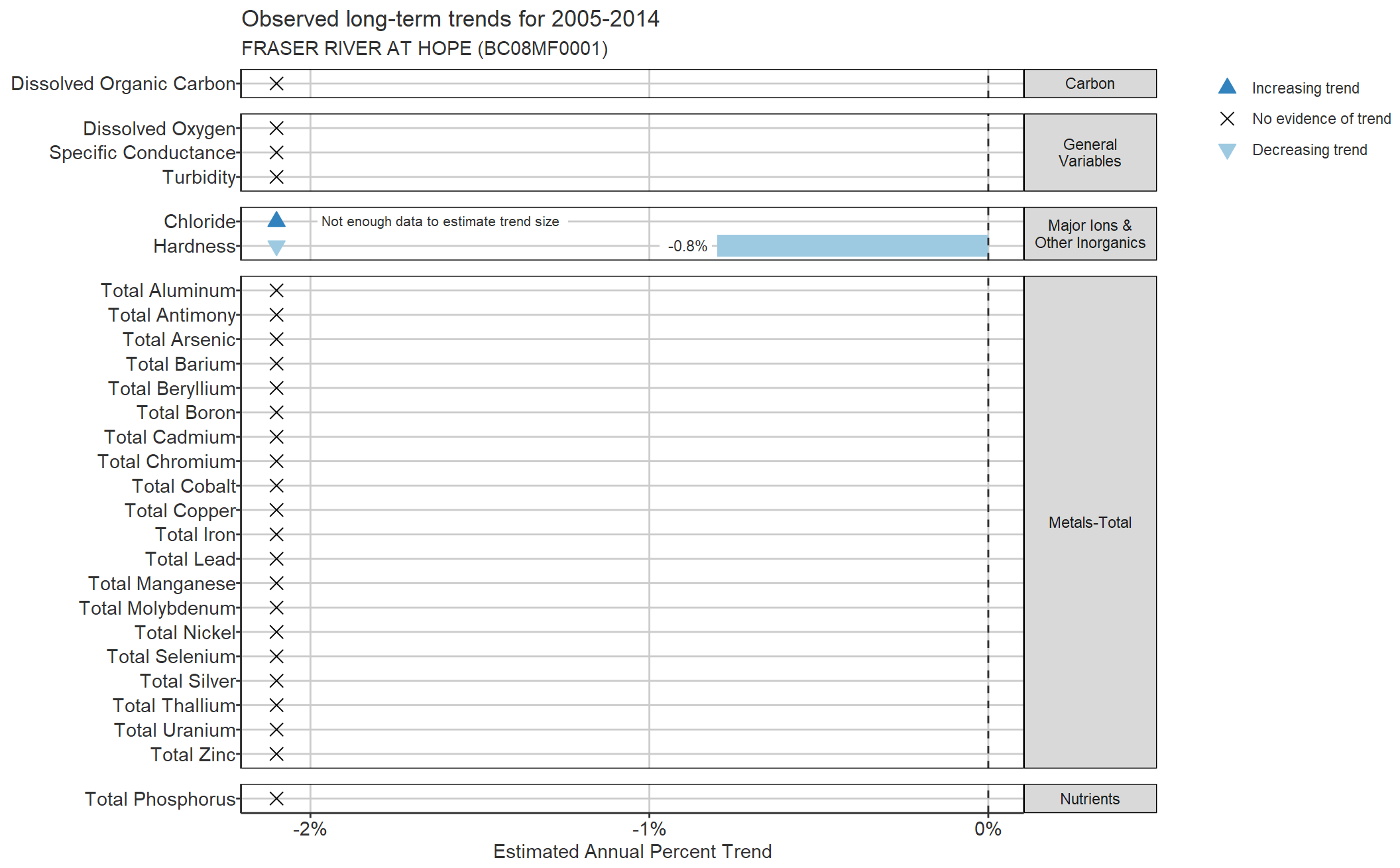The height and width of the screenshot is (868, 1400).
Task: Click the 'Turbidity' row label
Action: (199, 177)
